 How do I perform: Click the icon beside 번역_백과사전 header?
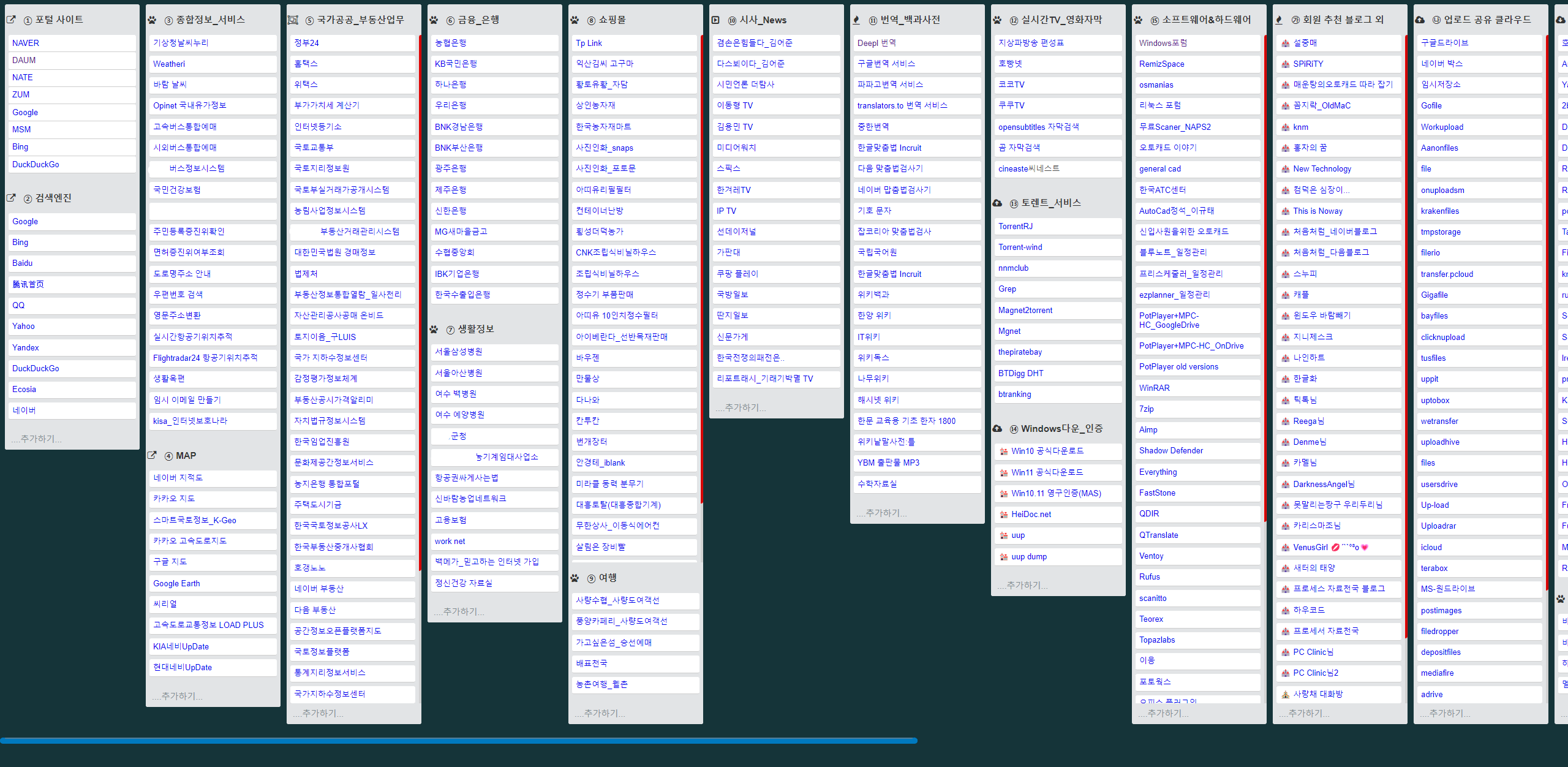(856, 20)
